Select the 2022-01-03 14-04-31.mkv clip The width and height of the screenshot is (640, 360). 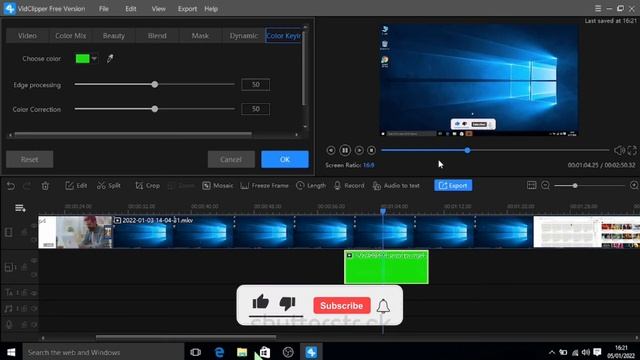(x=323, y=232)
